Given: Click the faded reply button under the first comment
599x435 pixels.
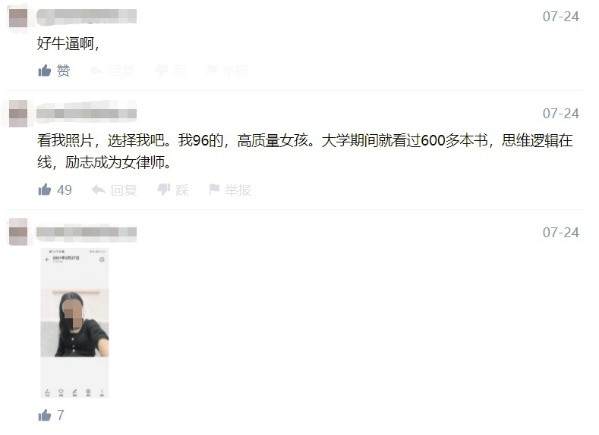Looking at the screenshot, I should (113, 71).
